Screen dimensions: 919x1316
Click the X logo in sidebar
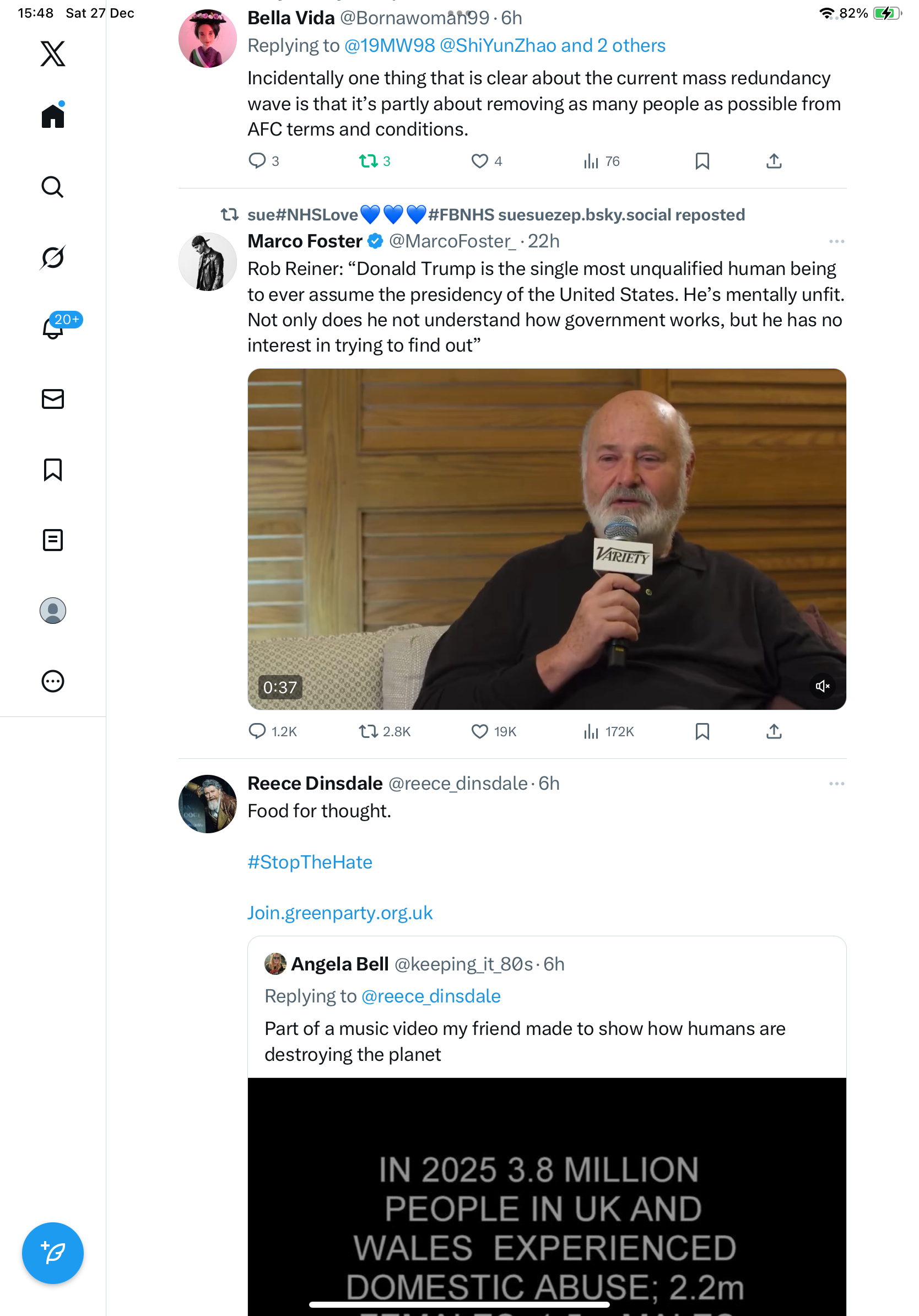pyautogui.click(x=53, y=54)
